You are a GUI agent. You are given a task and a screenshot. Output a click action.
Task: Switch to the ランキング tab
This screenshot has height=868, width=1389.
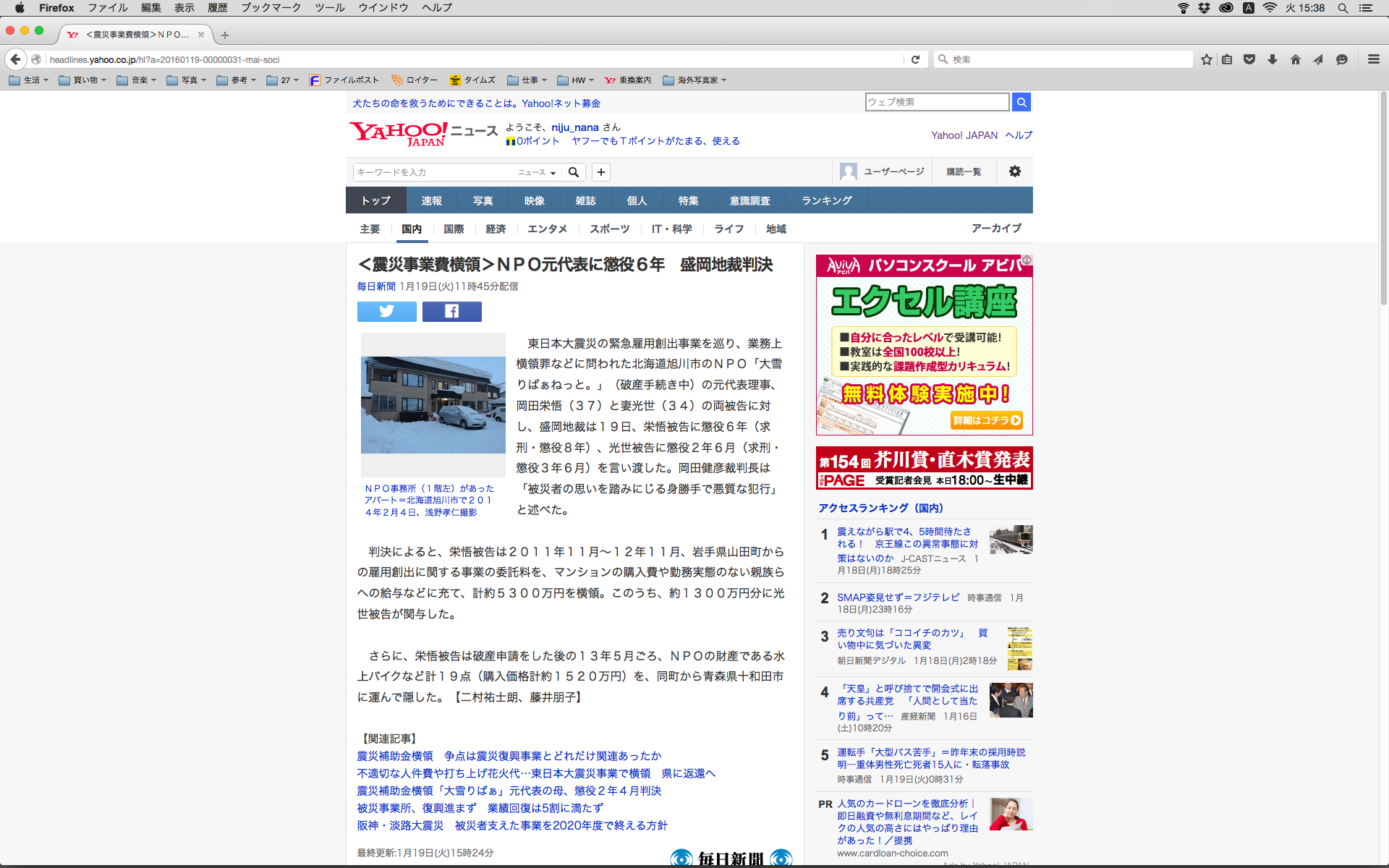pyautogui.click(x=826, y=200)
